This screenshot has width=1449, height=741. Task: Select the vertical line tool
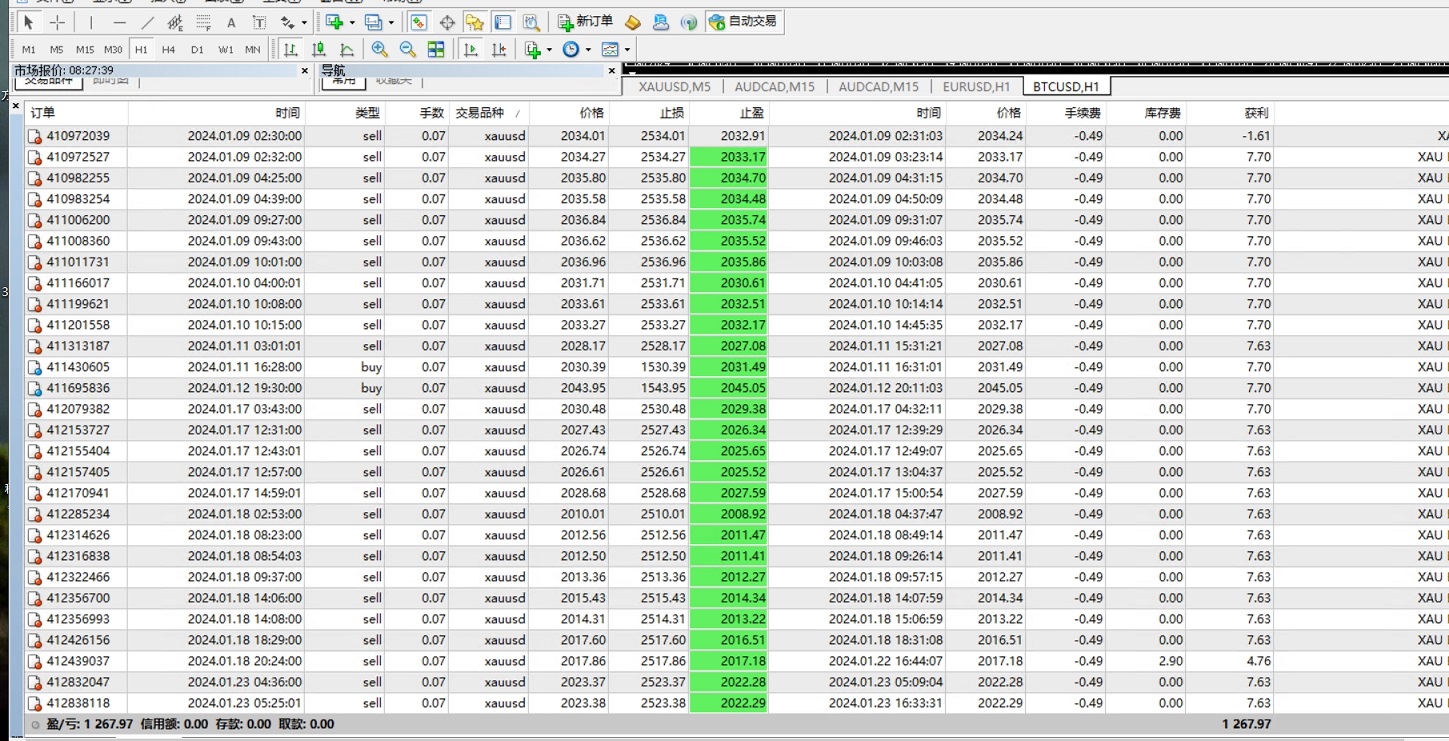(91, 22)
